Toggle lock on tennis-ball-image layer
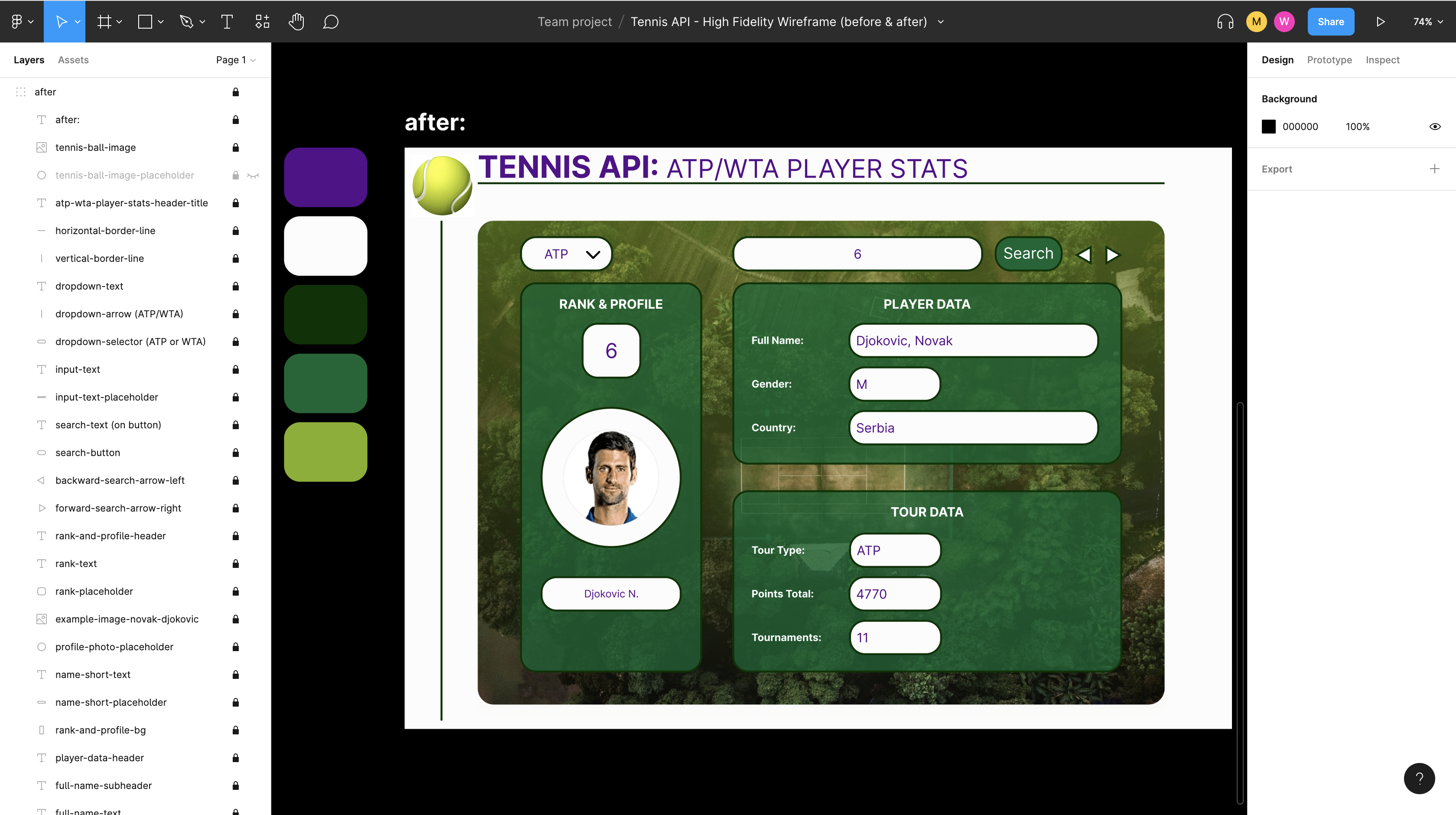This screenshot has width=1456, height=815. (235, 147)
